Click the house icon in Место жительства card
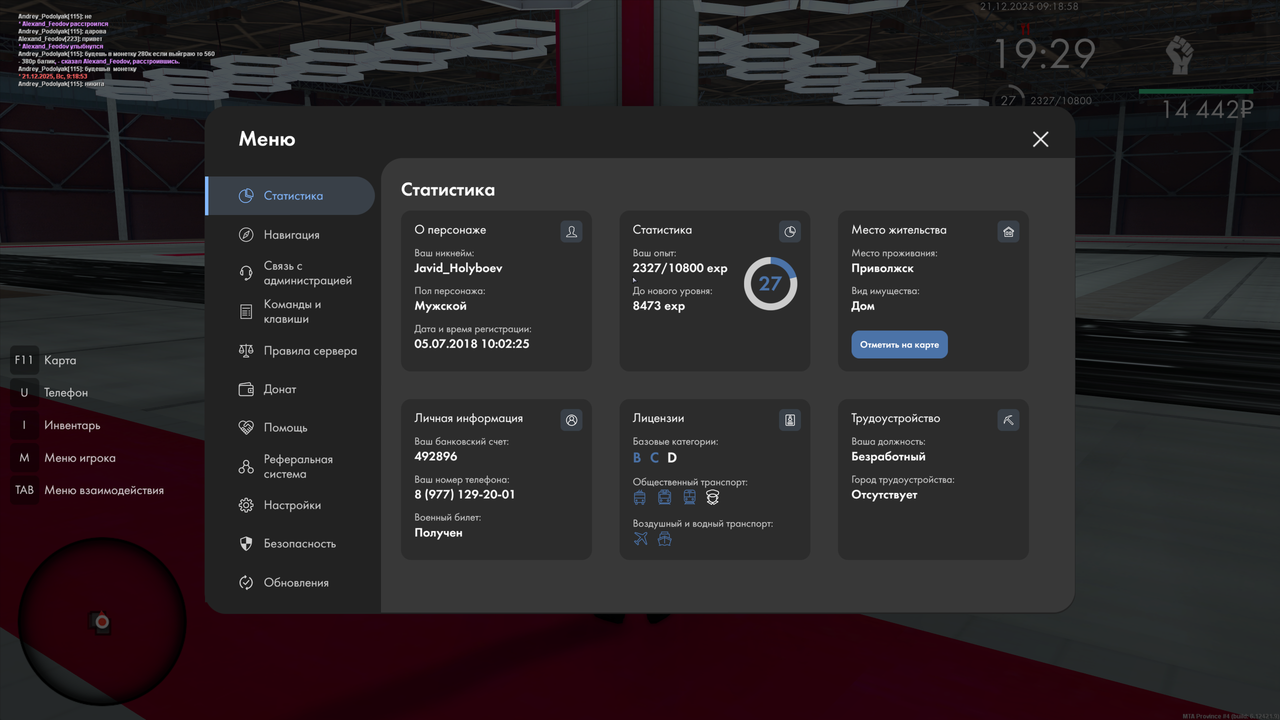 click(x=1008, y=232)
